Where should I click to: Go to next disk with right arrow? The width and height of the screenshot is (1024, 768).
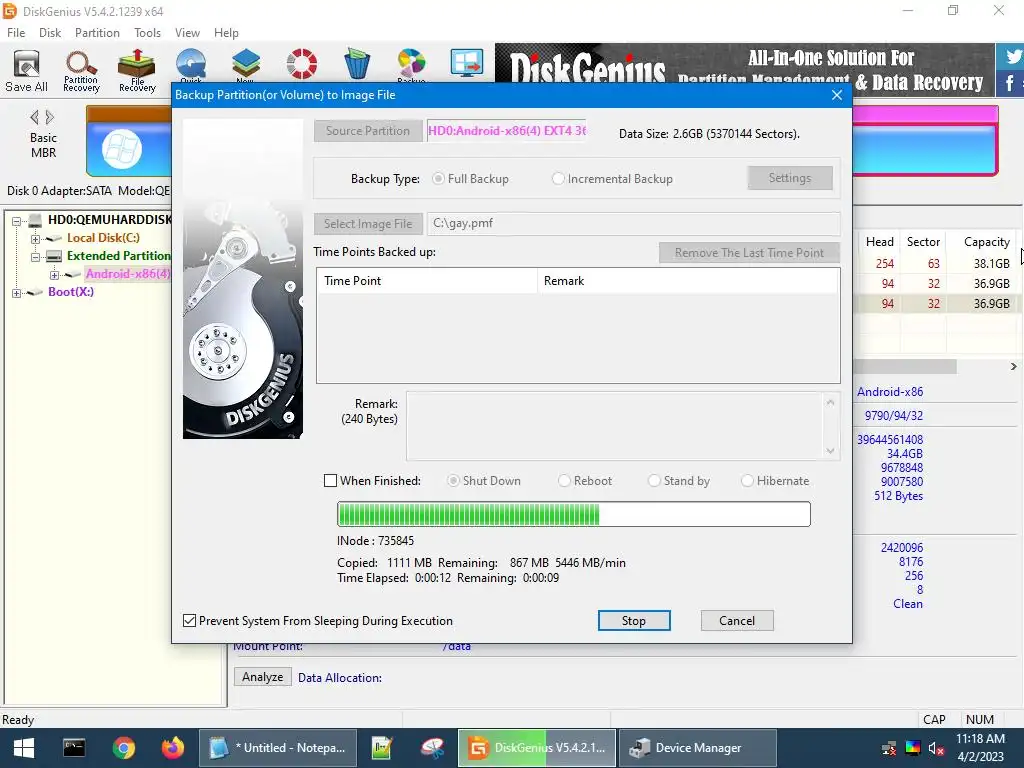click(x=50, y=118)
